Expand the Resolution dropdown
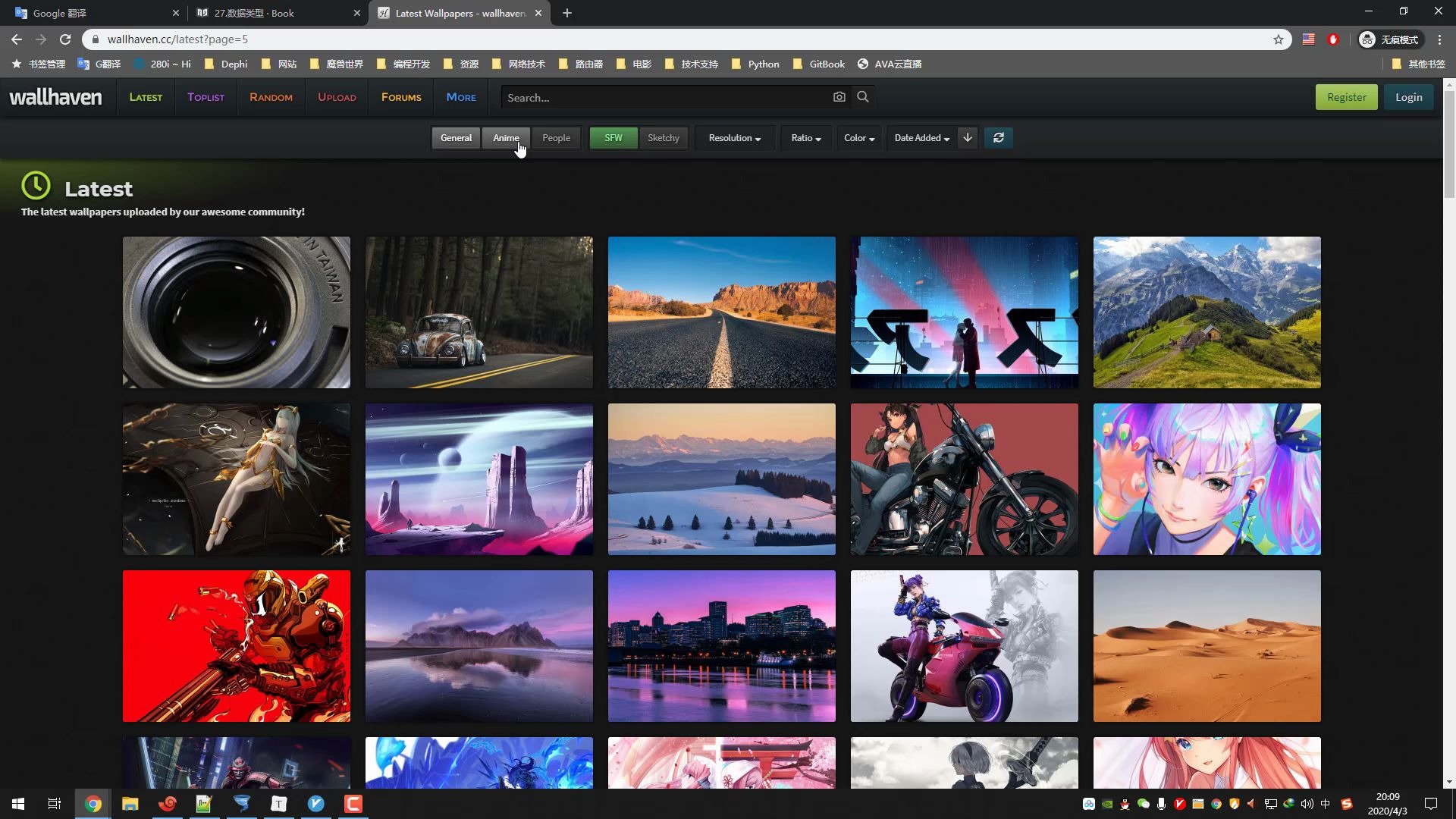 click(734, 138)
